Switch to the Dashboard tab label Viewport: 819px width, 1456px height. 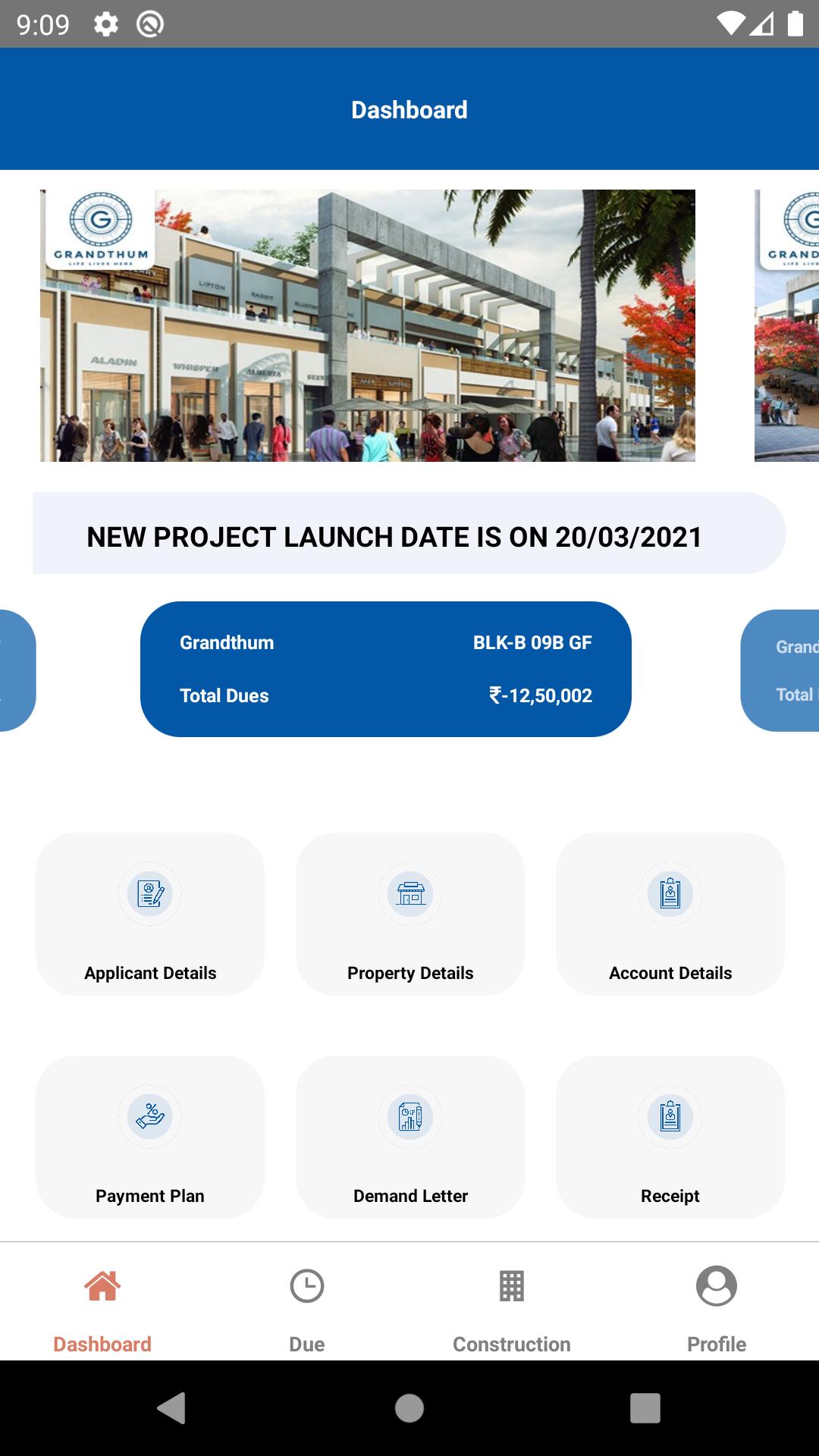(102, 1344)
